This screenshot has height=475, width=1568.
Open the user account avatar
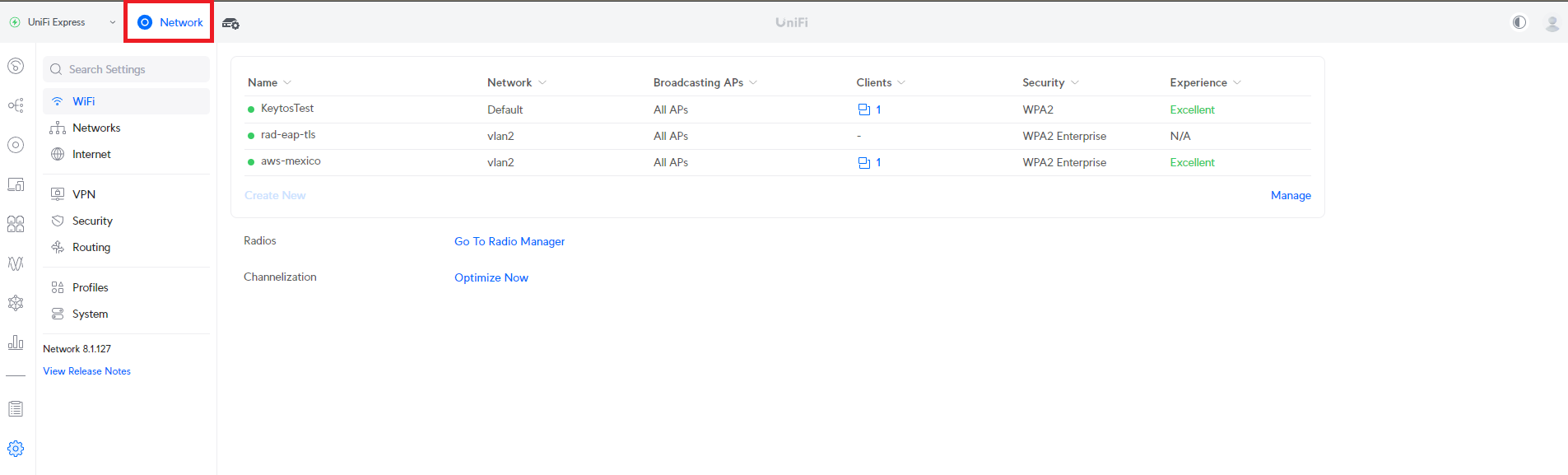coord(1552,23)
